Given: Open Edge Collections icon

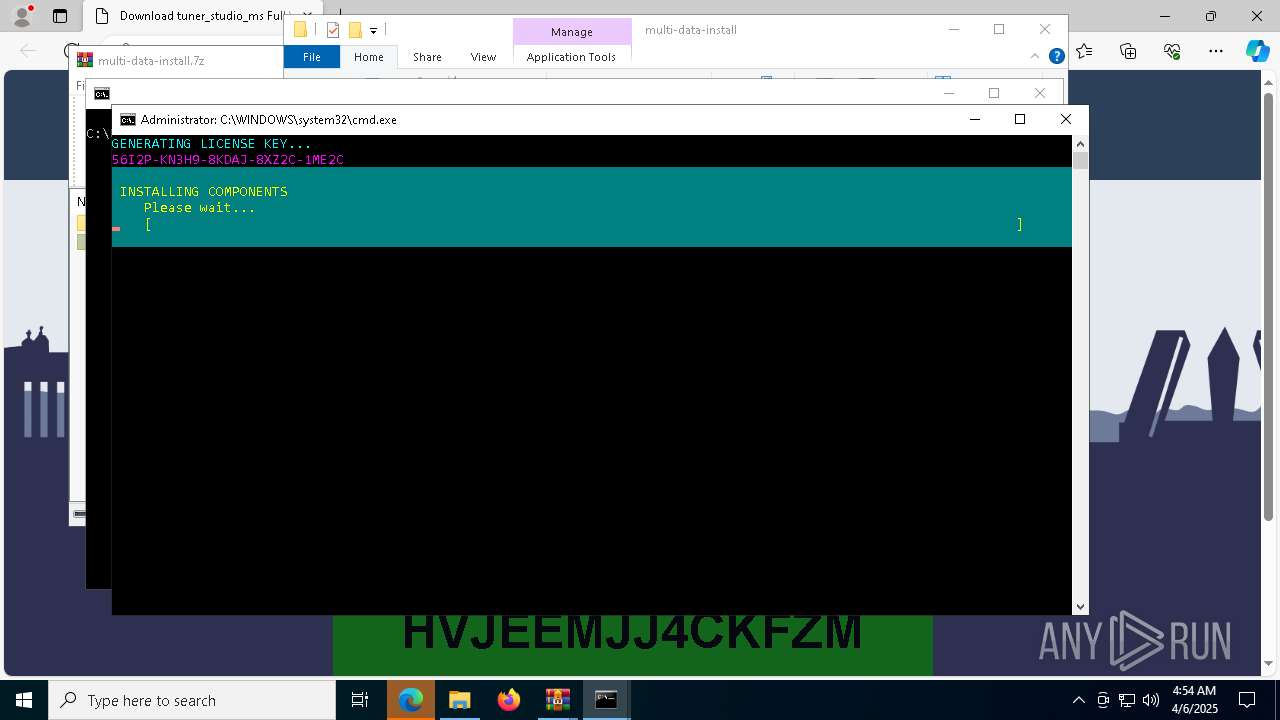Looking at the screenshot, I should pyautogui.click(x=1128, y=51).
